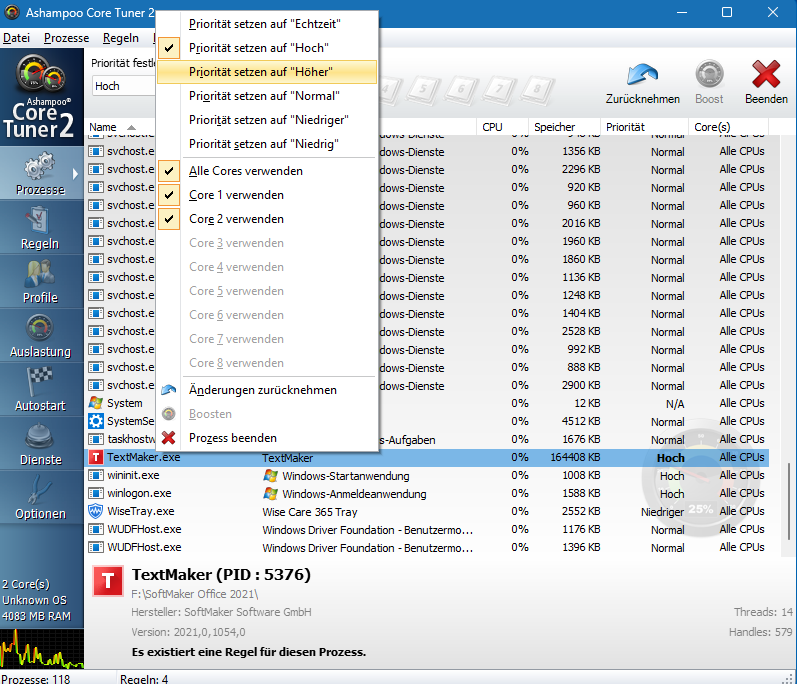Viewport: 797px width, 684px height.
Task: Click 'Wise Care 365 Tray' description
Action: click(310, 512)
